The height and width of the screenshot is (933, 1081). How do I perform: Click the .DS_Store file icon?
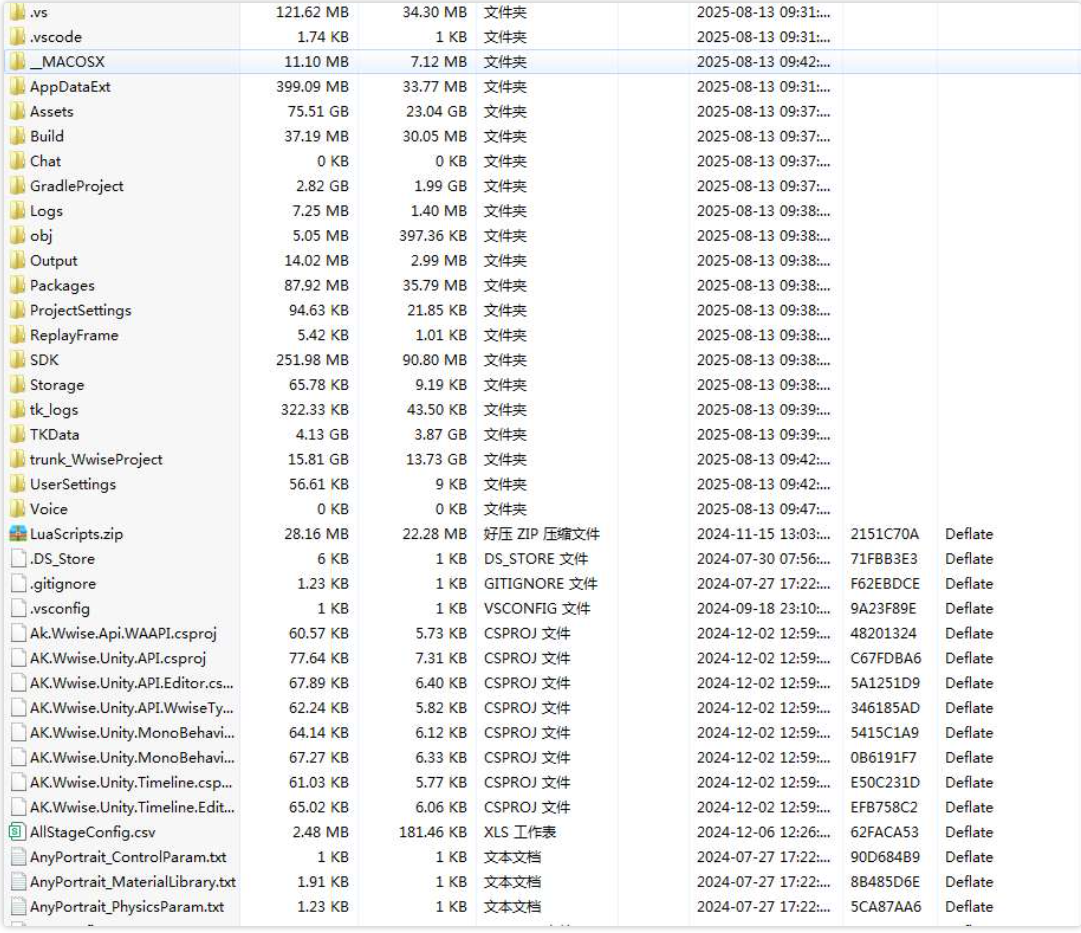click(x=17, y=559)
